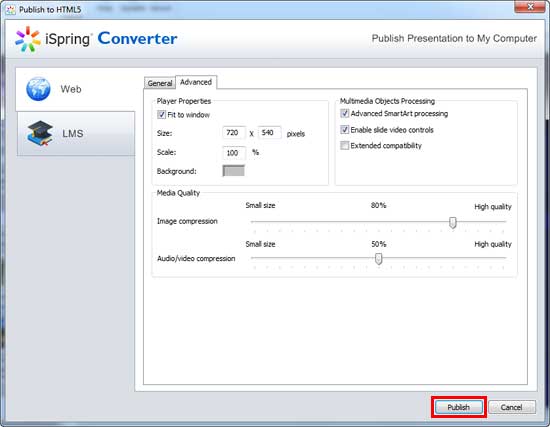Click the Multimedia Objects Processing label
Screen dimensions: 550x427
tap(387, 101)
